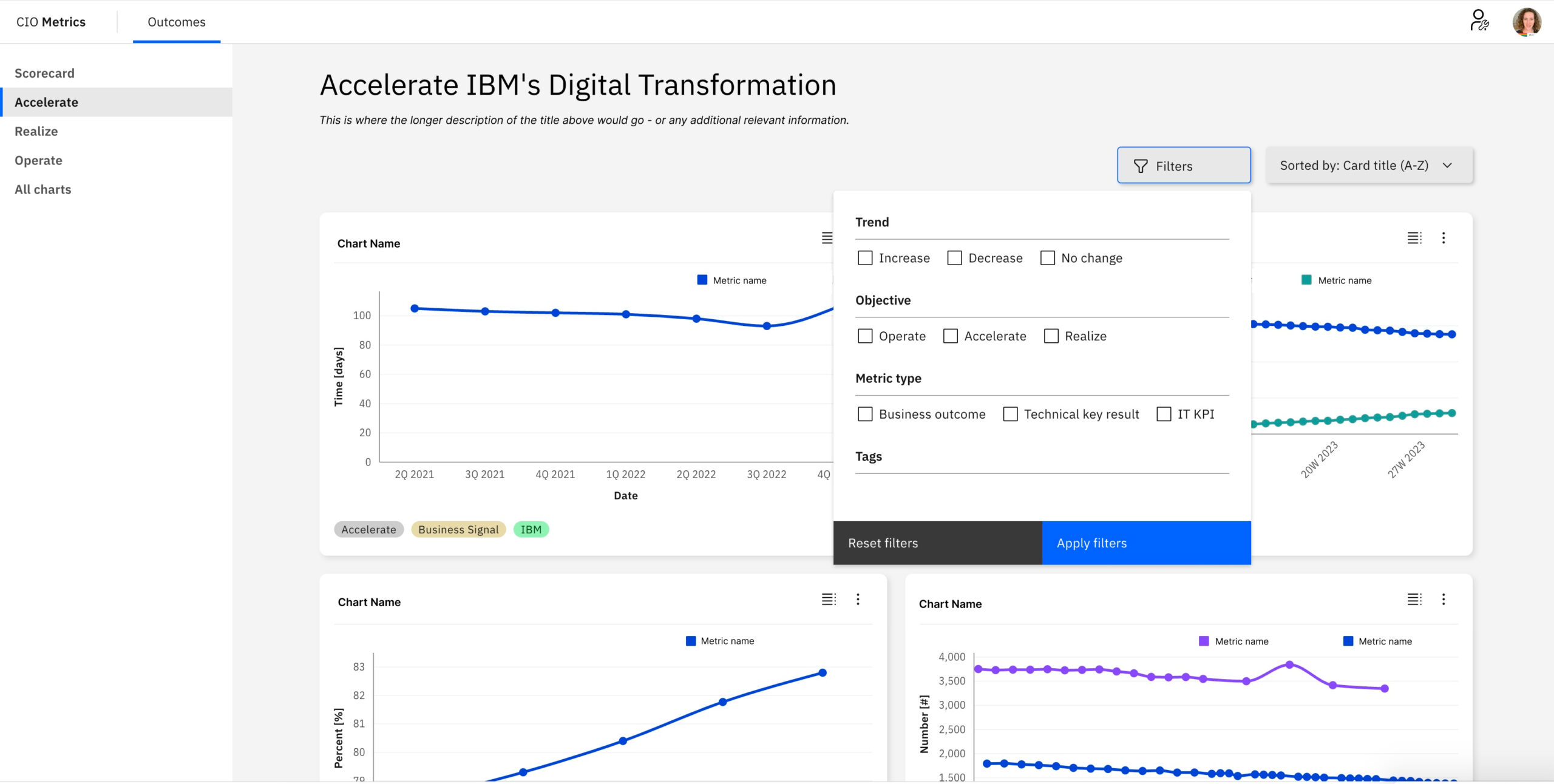
Task: Open overflow menu on top-right chart card
Action: [1444, 238]
